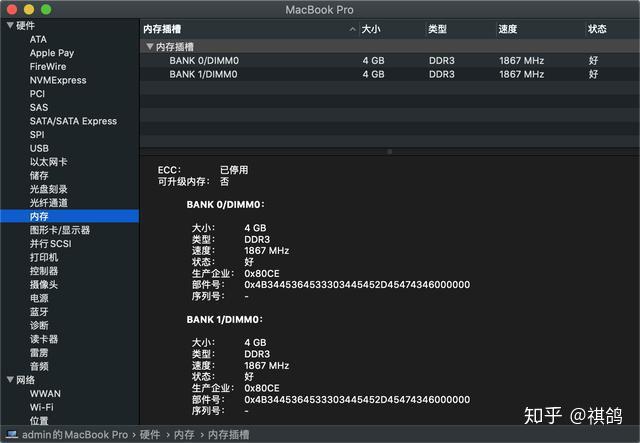Select SAS in the sidebar
Viewport: 640px width, 443px height.
tap(39, 107)
